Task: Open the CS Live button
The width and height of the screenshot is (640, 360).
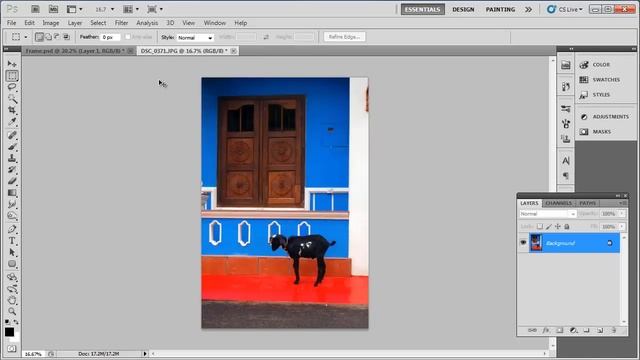Action: pyautogui.click(x=565, y=9)
